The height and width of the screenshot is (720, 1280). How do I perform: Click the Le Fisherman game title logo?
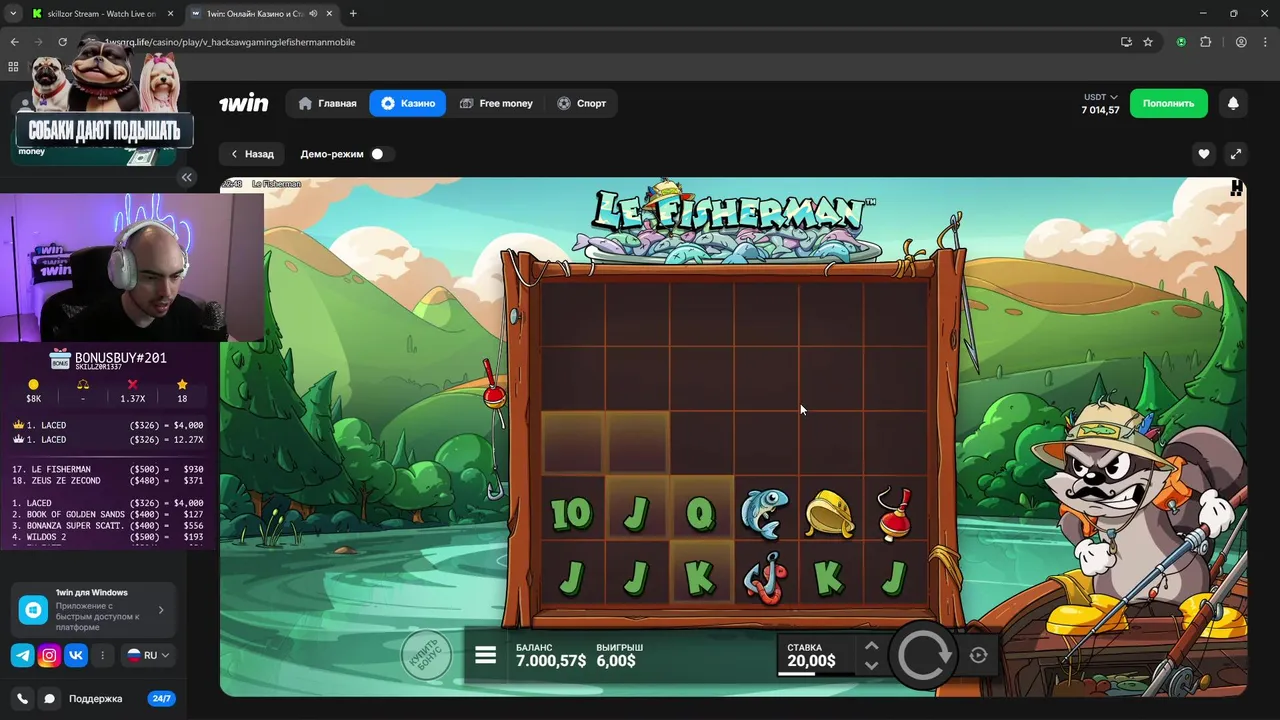(733, 209)
